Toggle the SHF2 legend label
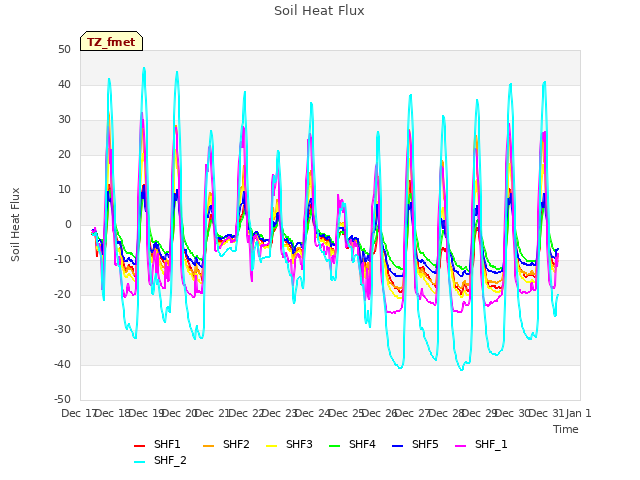Screen dimensions: 640x480 236,444
